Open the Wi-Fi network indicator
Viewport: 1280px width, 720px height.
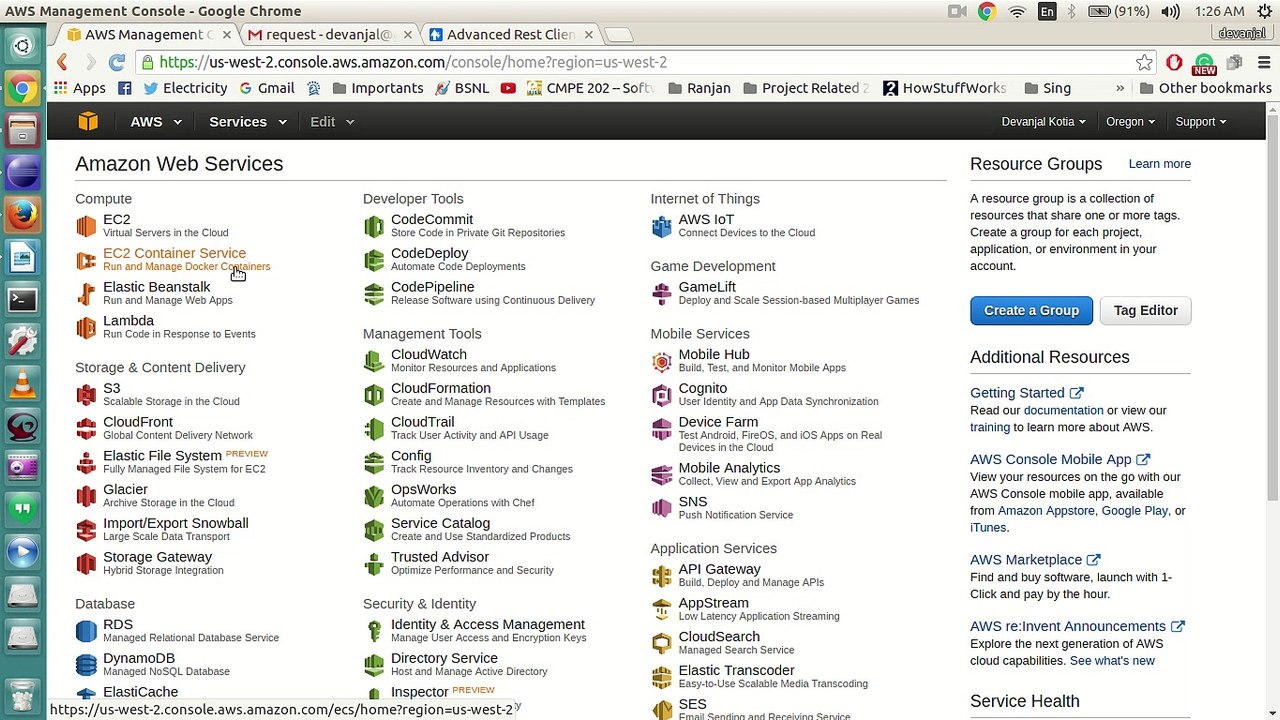pos(1017,11)
